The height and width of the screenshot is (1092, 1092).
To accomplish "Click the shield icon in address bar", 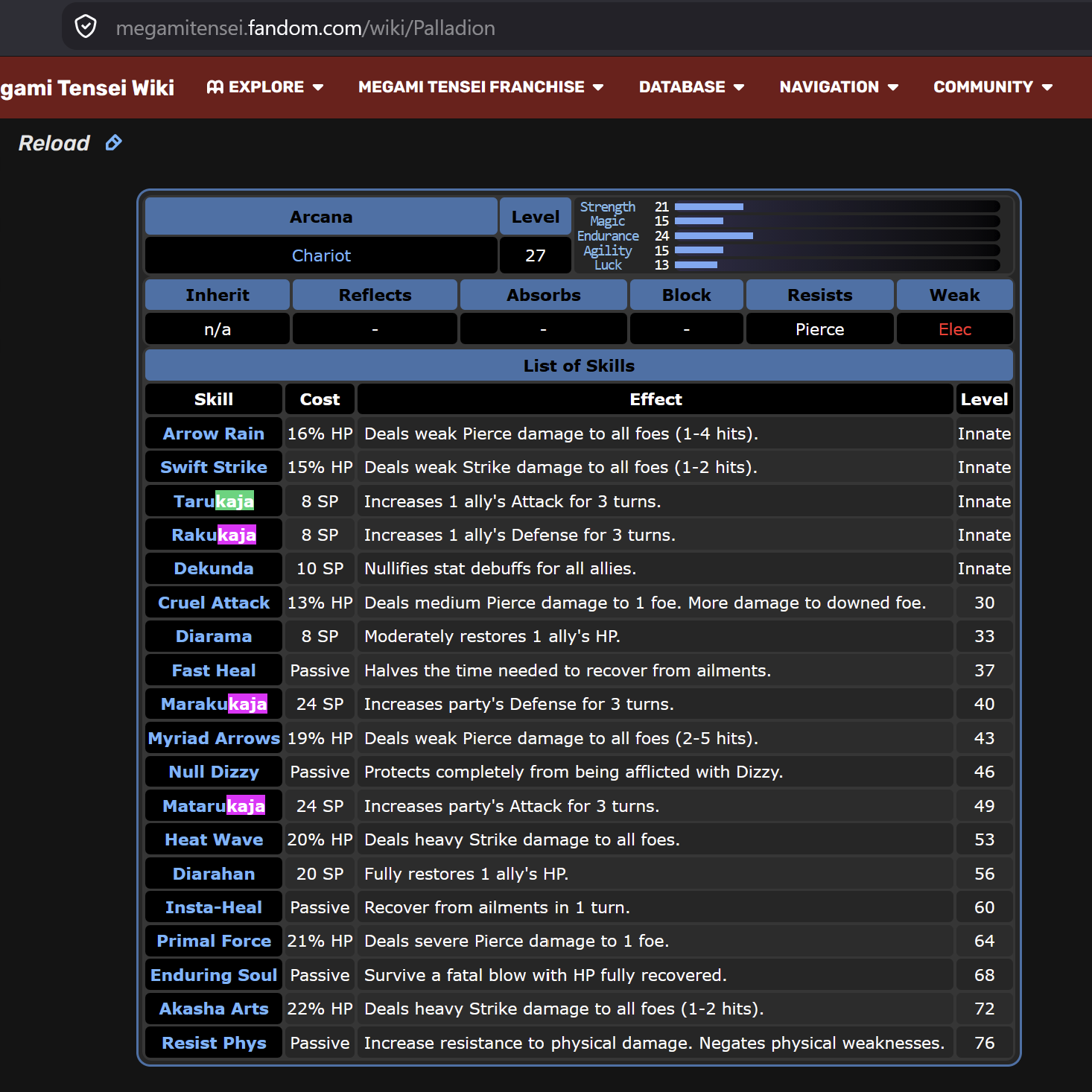I will (86, 28).
